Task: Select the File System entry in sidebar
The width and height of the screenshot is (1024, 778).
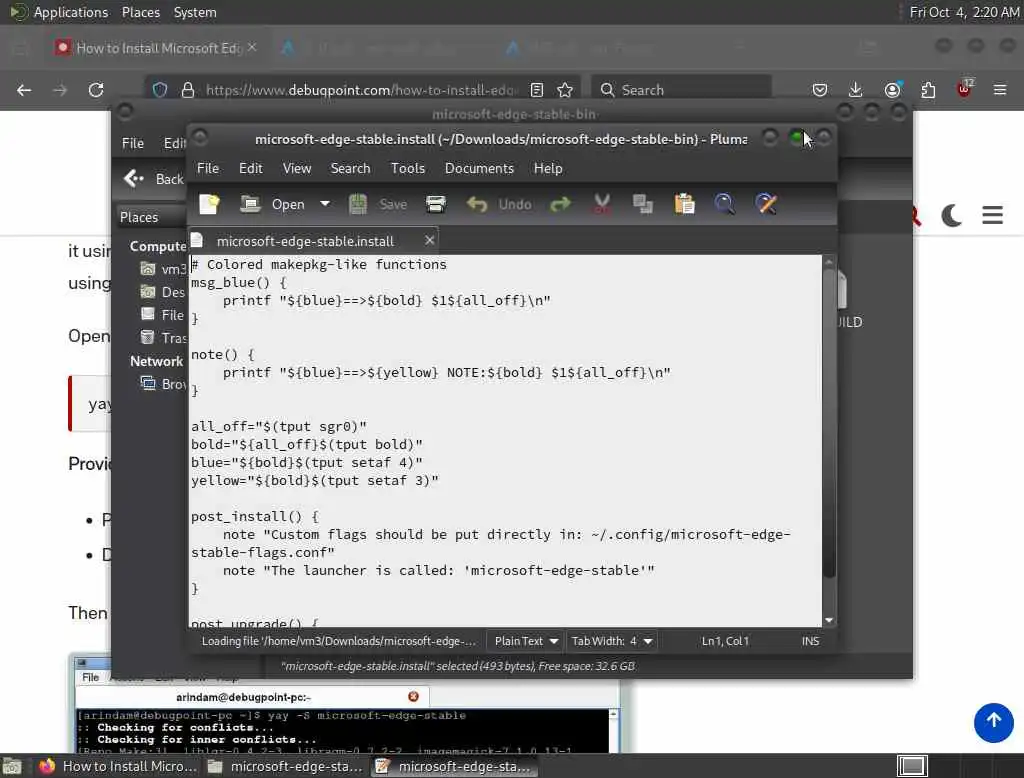Action: coord(164,315)
